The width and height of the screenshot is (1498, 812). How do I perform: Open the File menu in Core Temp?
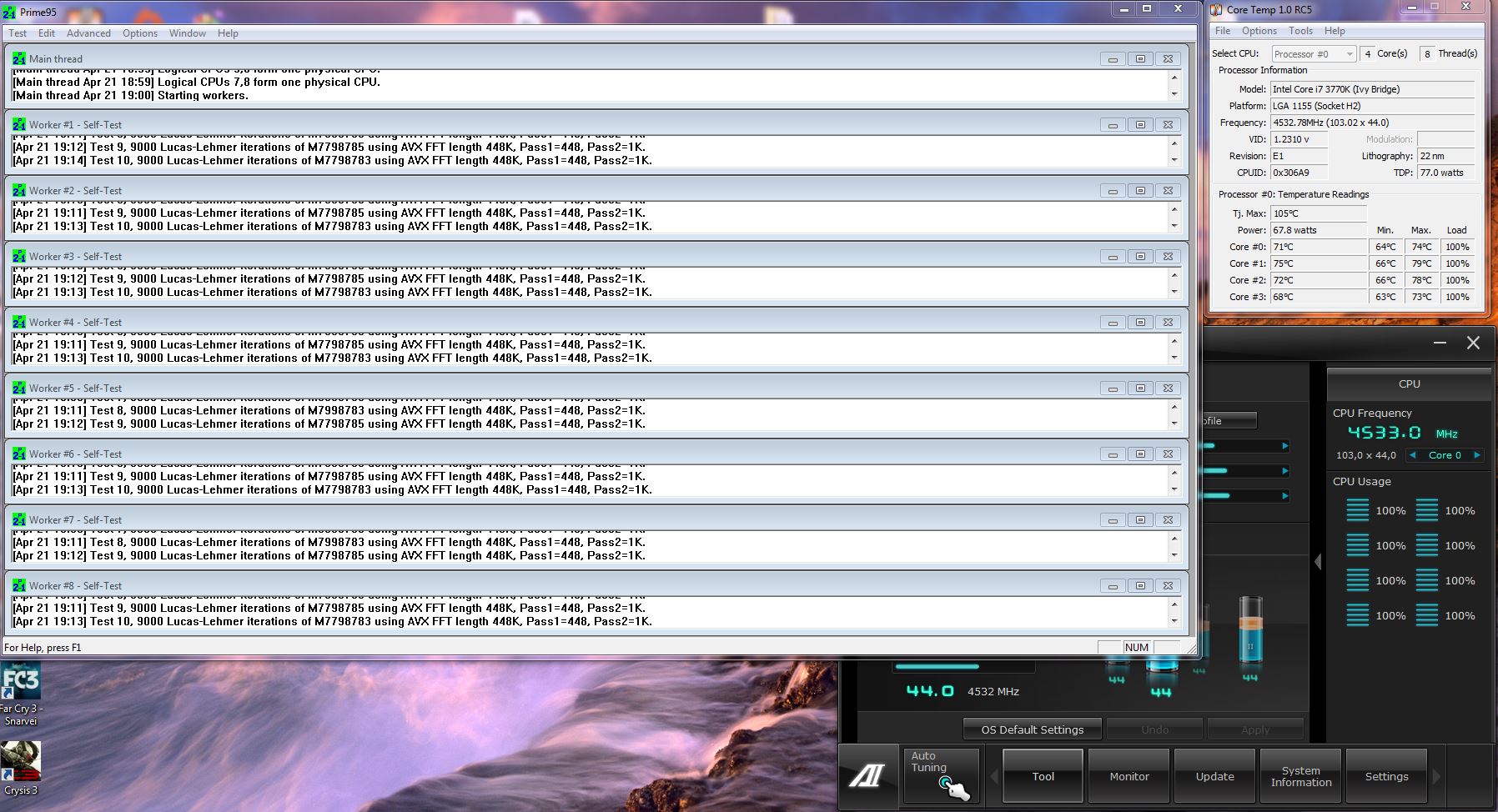click(1223, 31)
